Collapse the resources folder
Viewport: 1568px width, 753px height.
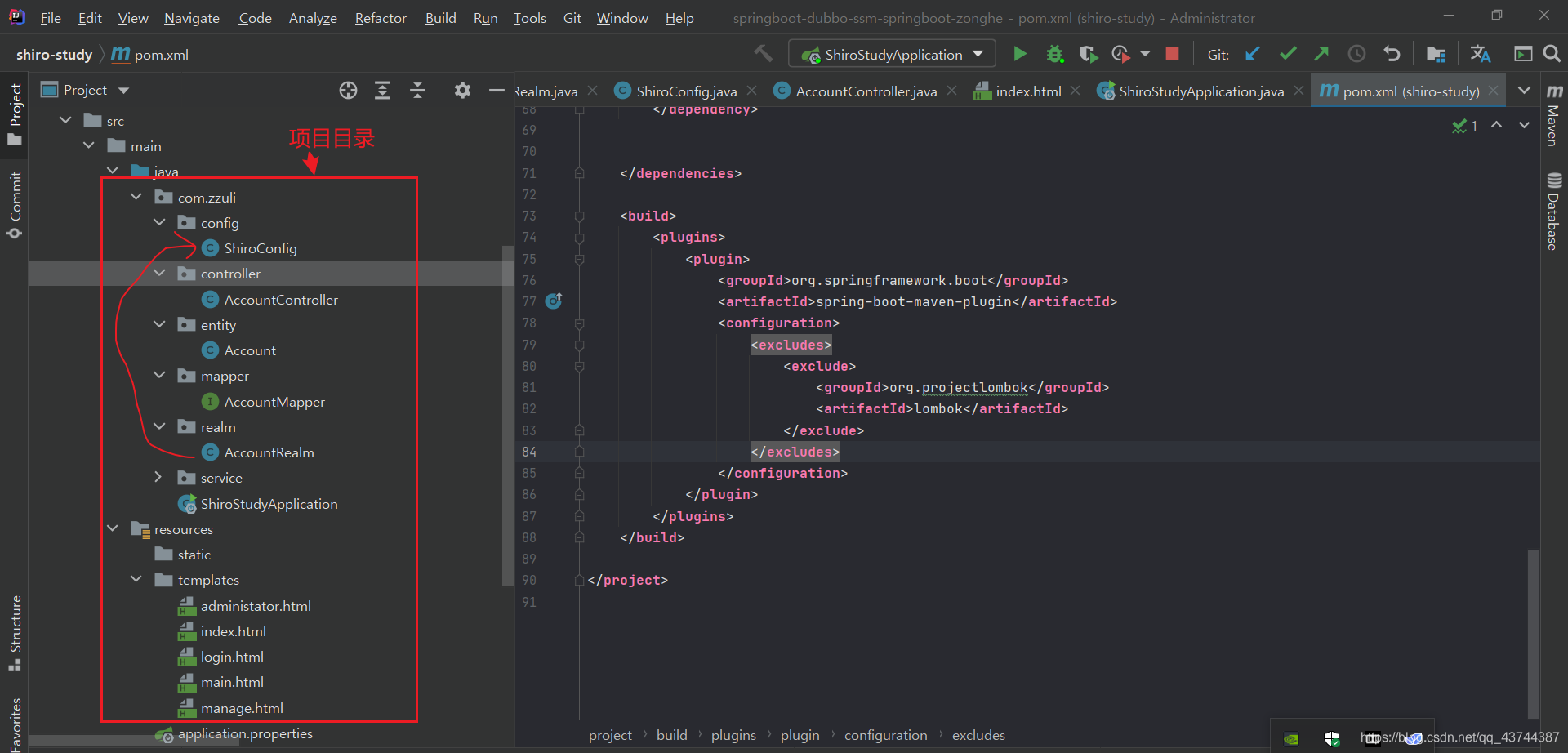coord(113,528)
